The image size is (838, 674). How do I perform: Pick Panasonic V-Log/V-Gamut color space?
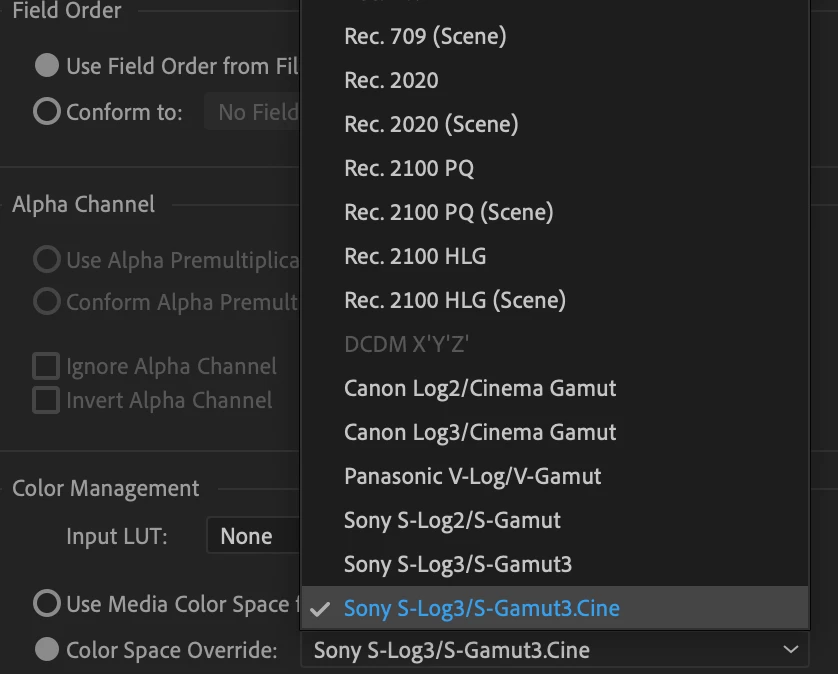(555, 476)
